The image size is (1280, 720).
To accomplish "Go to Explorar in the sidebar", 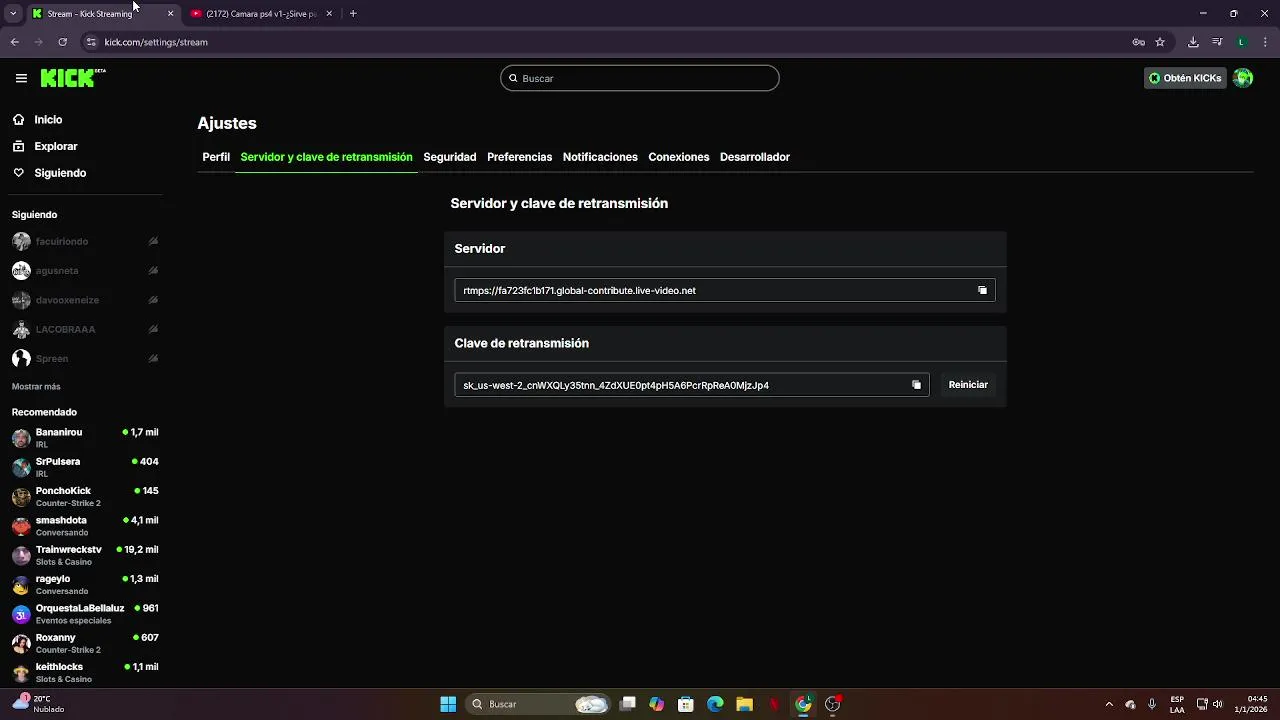I will click(56, 146).
